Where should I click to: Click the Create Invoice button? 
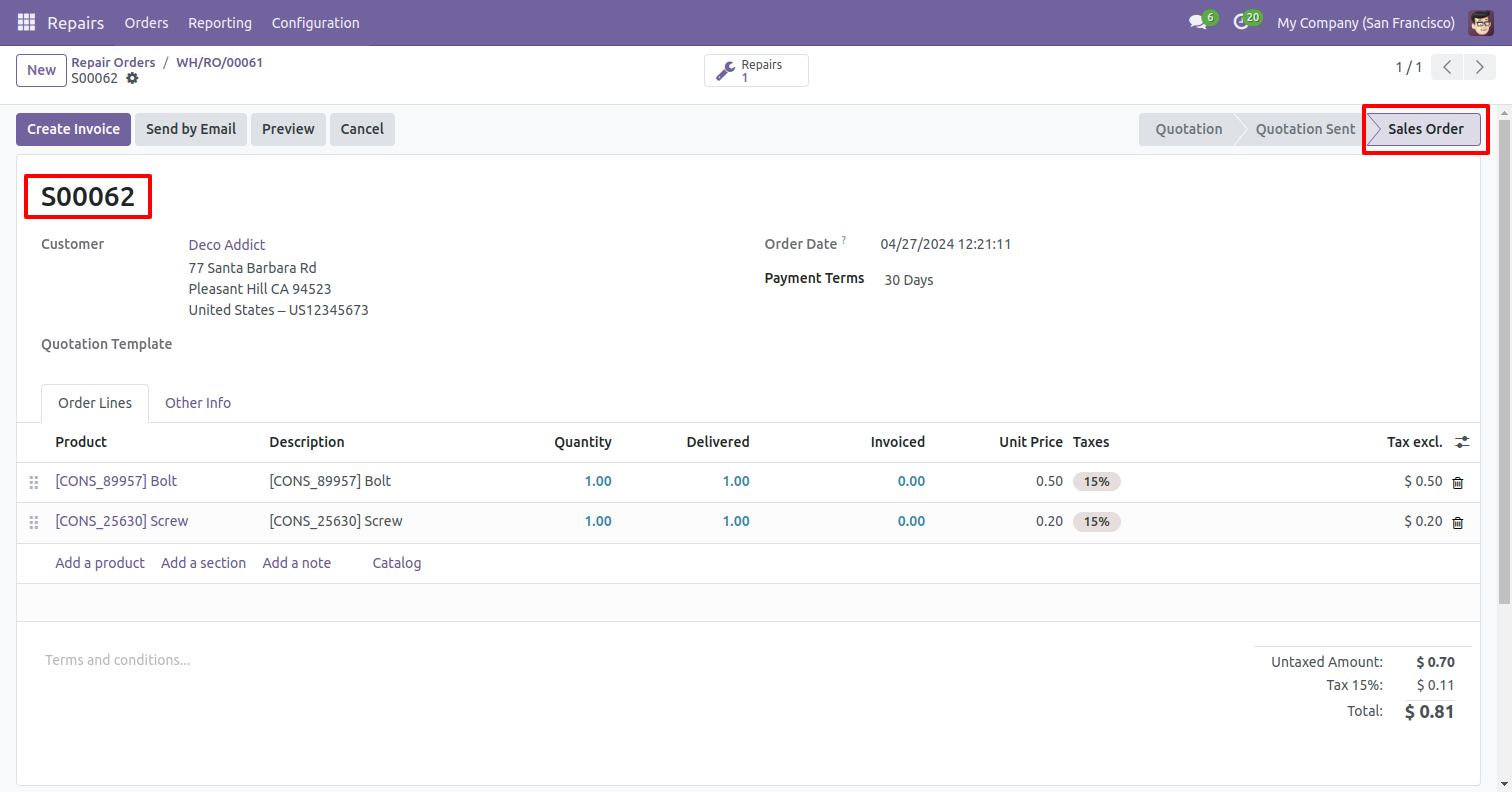pos(73,129)
